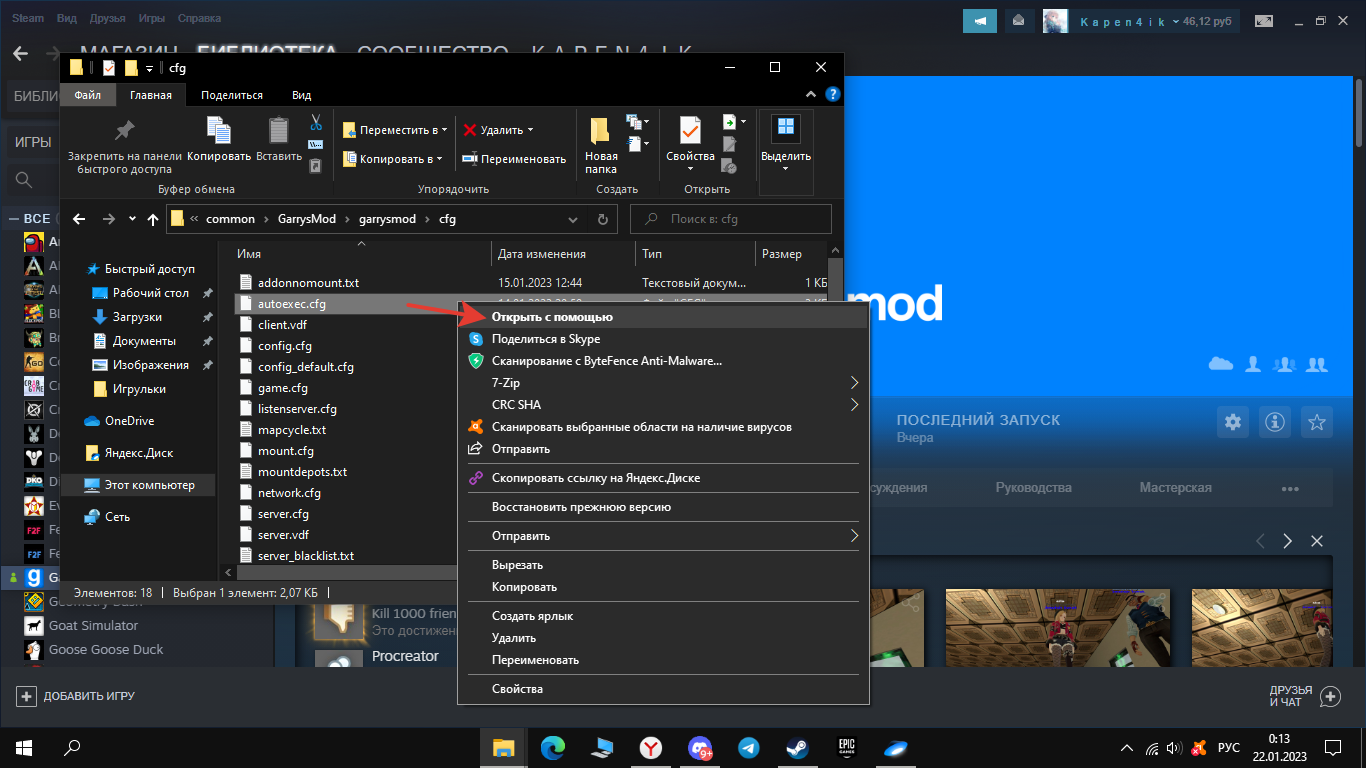This screenshot has height=768, width=1366.
Task: Select Поделиться в Skype
Action: [663, 339]
